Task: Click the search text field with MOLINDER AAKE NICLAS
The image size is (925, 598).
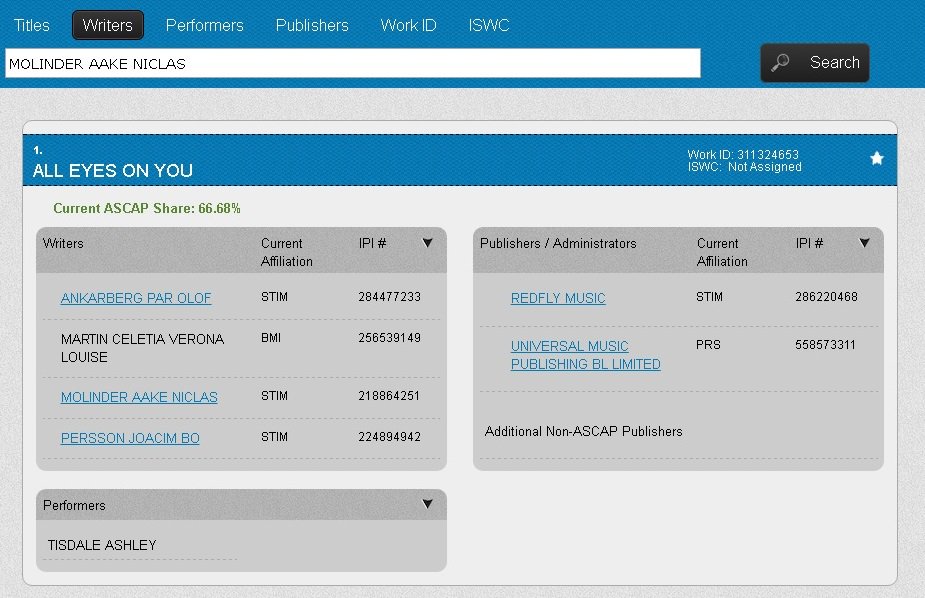Action: tap(353, 63)
